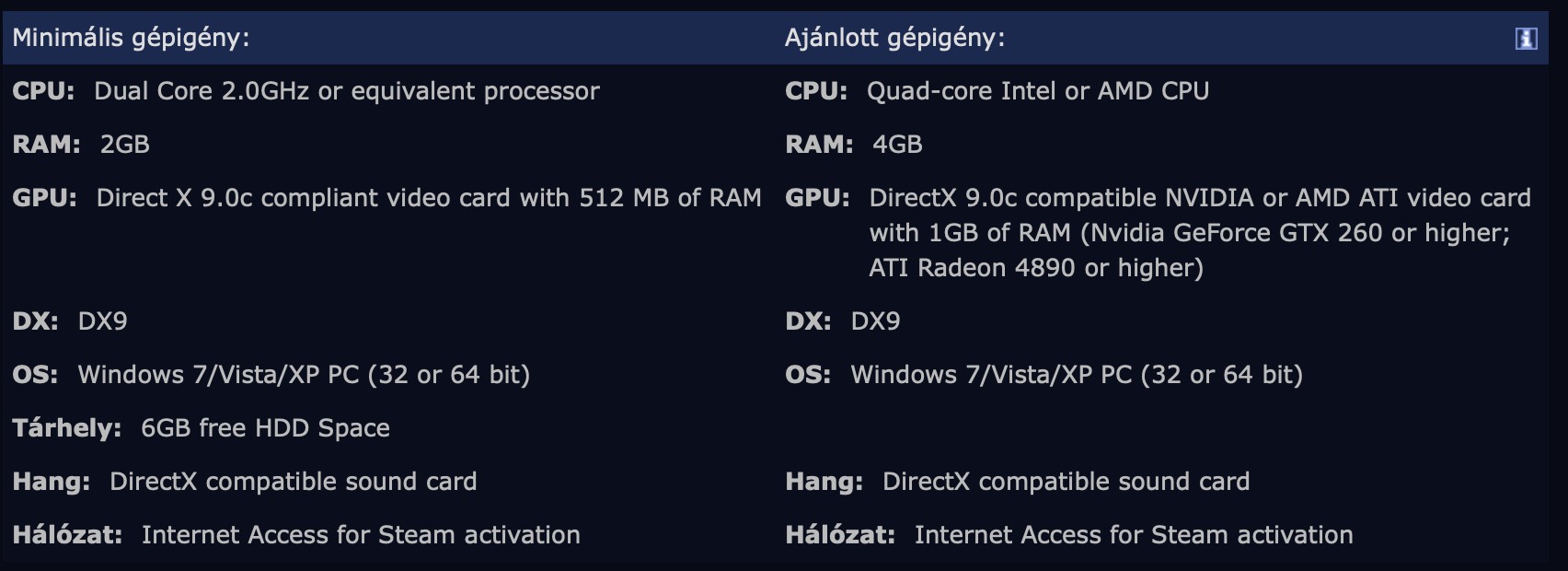The width and height of the screenshot is (1568, 571).
Task: Click the recommended "DirectX compatible sound card" text
Action: 1066,482
